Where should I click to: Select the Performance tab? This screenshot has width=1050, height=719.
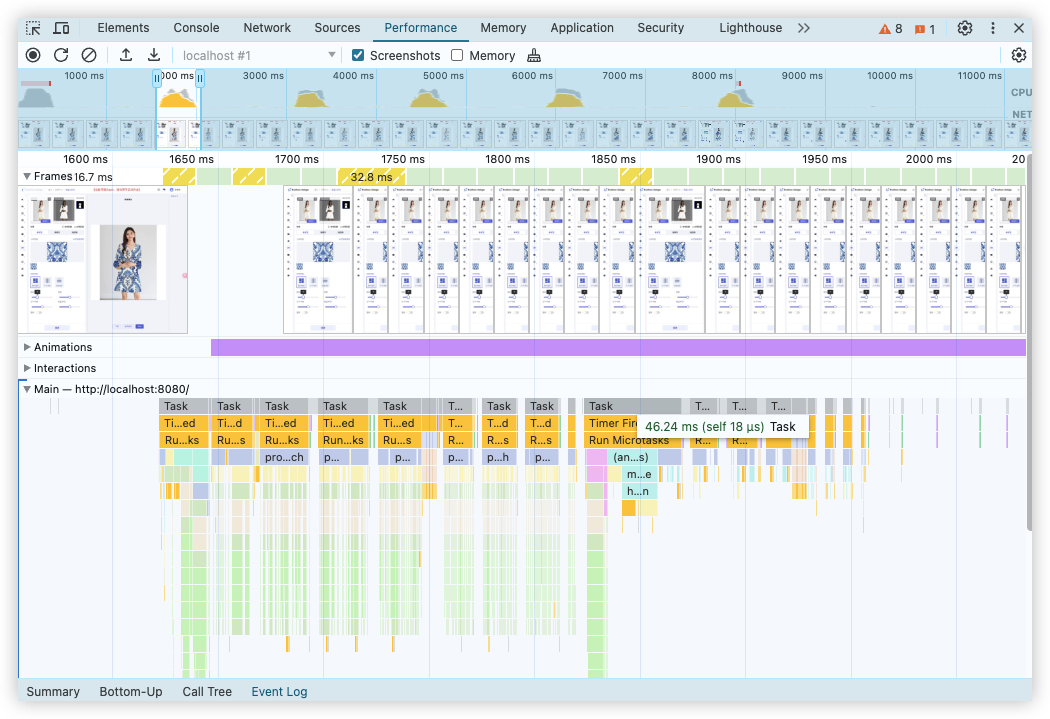[421, 28]
